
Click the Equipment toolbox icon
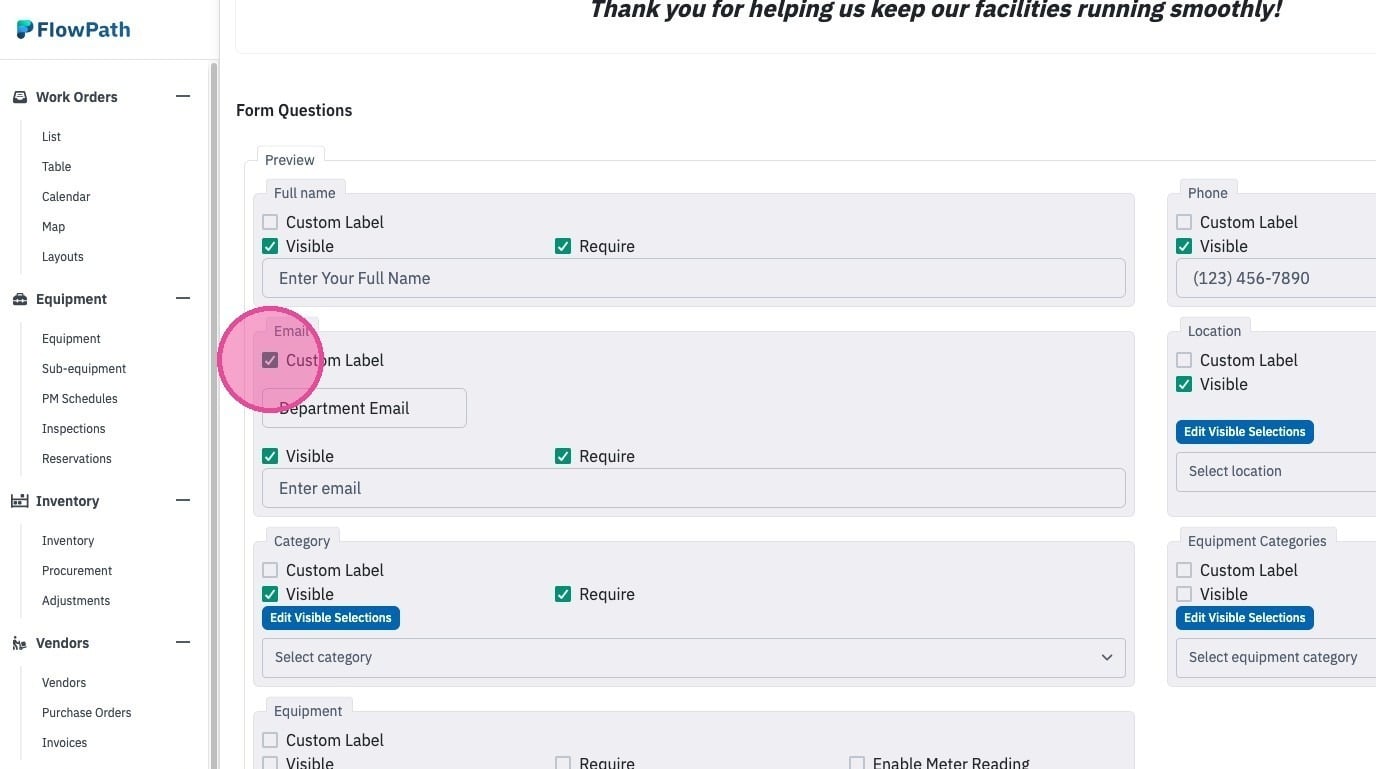click(19, 299)
